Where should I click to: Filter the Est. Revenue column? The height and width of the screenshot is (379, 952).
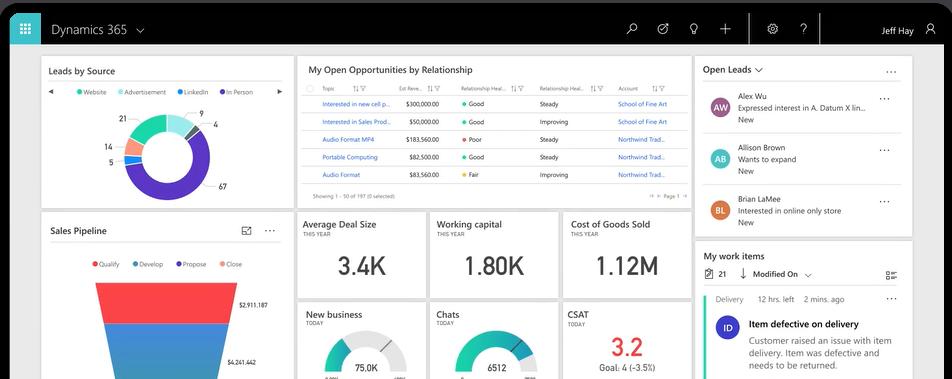click(437, 89)
